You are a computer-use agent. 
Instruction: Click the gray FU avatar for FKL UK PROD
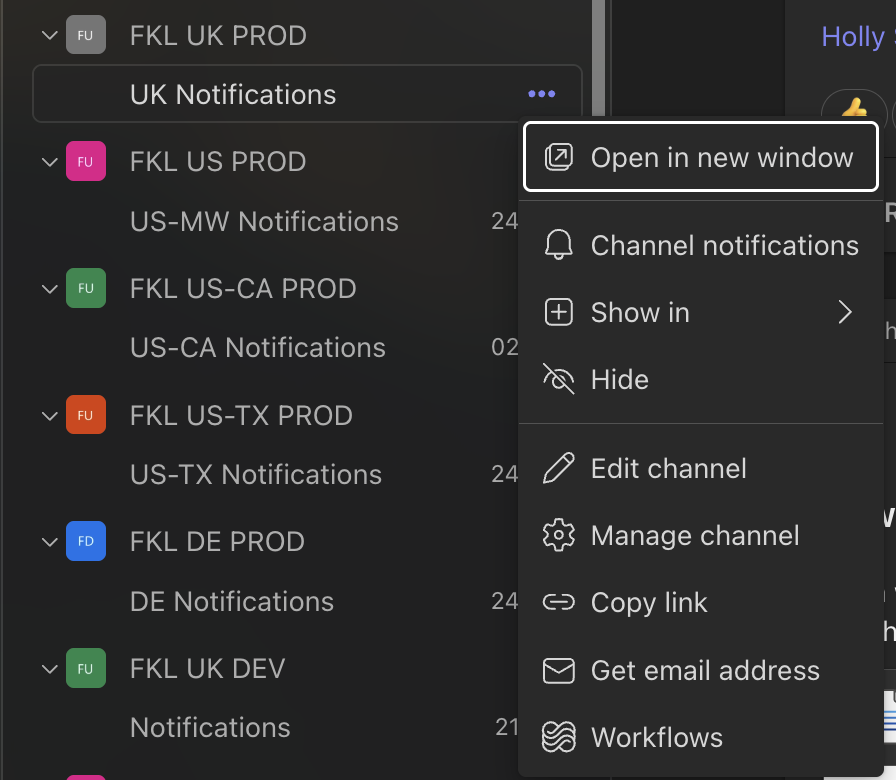coord(86,35)
